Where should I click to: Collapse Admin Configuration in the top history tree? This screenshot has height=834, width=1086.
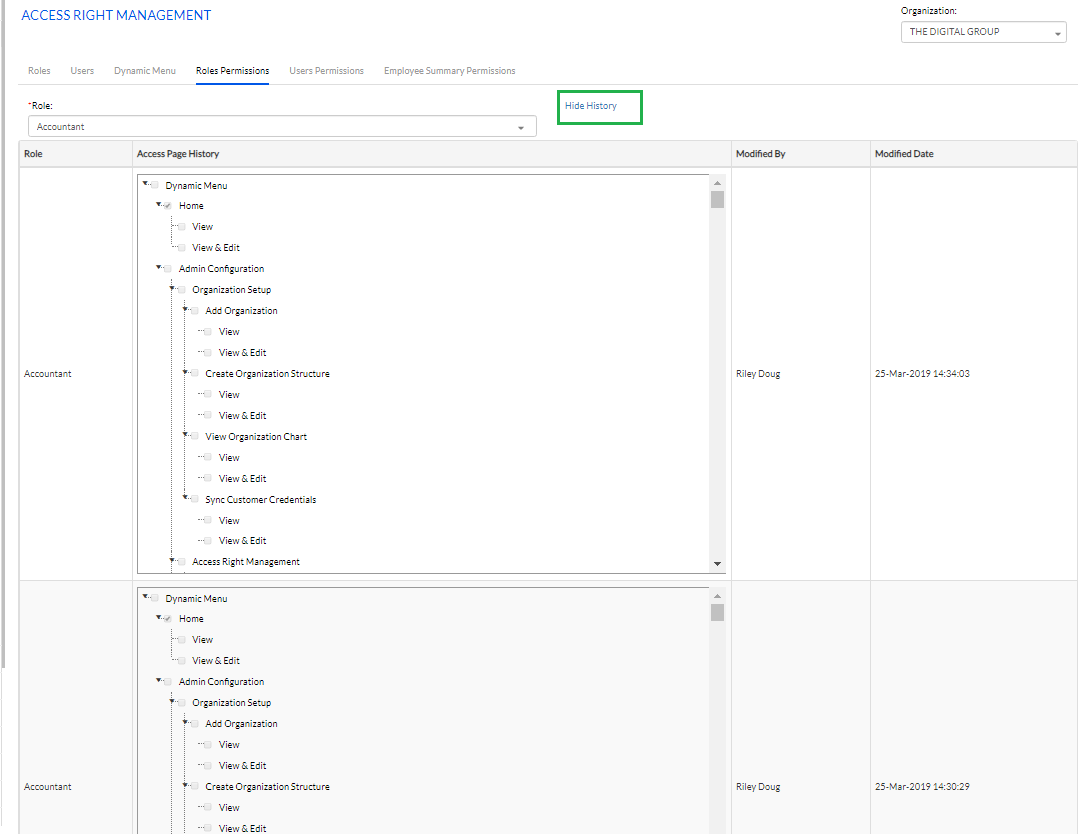coord(158,267)
